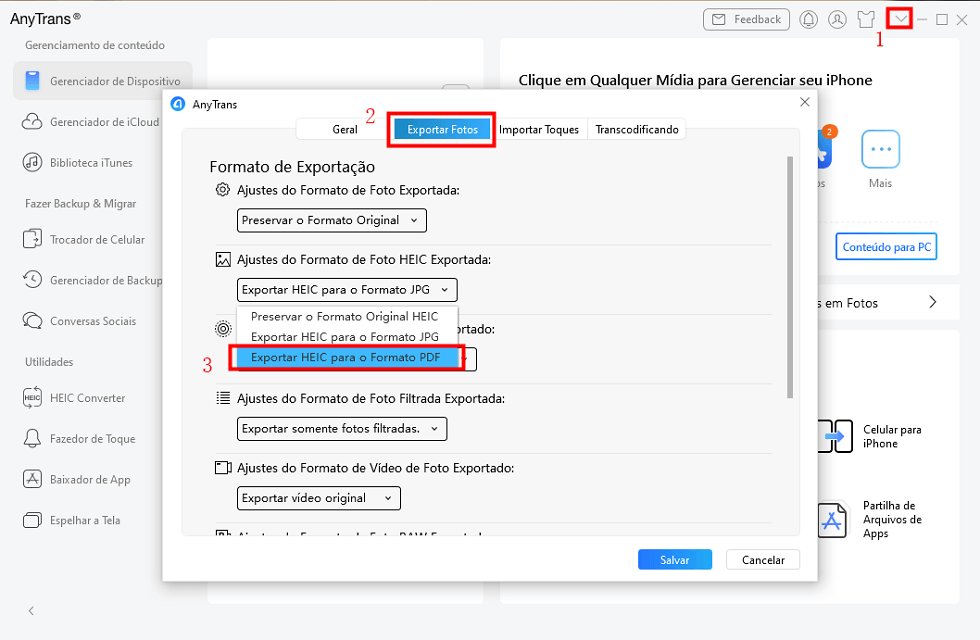Start Espelhar a Tela screen mirroring

[x=95, y=520]
